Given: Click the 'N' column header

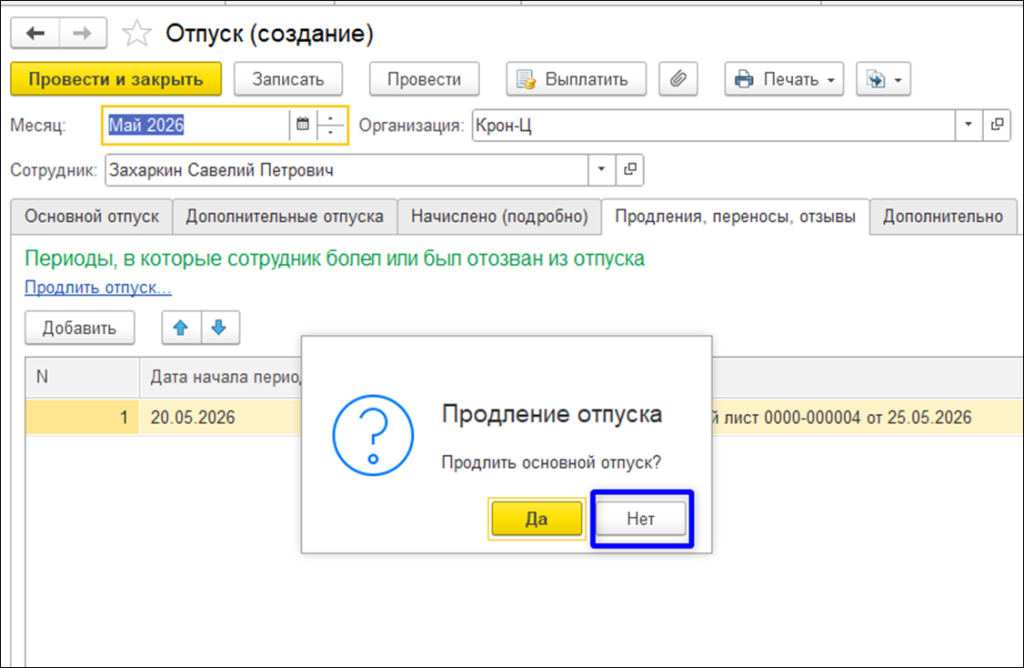Looking at the screenshot, I should coord(82,377).
